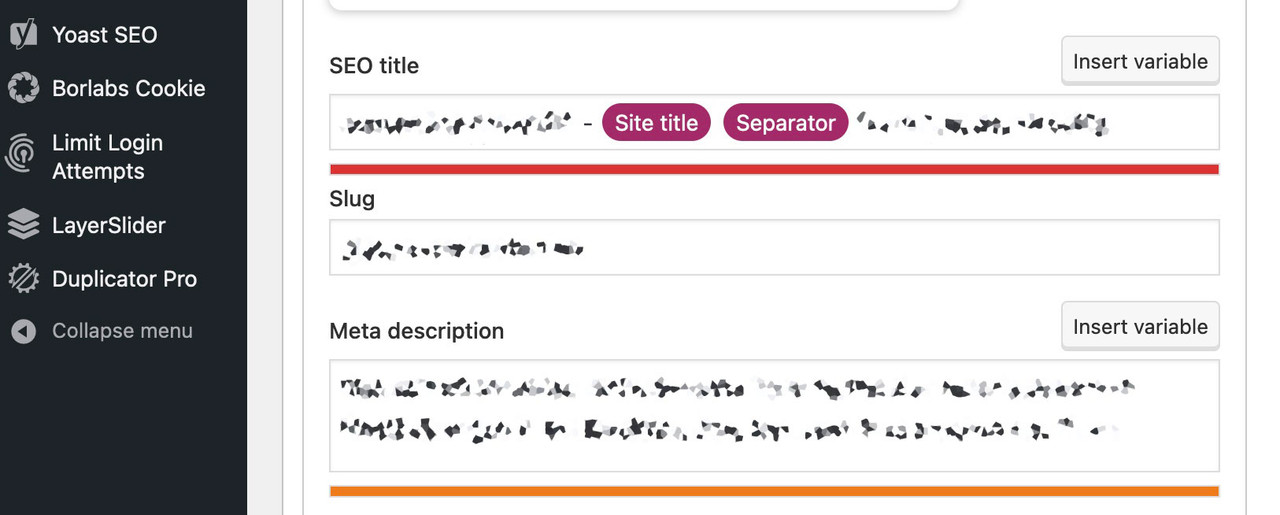Click the red SEO title length bar
Screen dimensions: 1280x515
(774, 169)
